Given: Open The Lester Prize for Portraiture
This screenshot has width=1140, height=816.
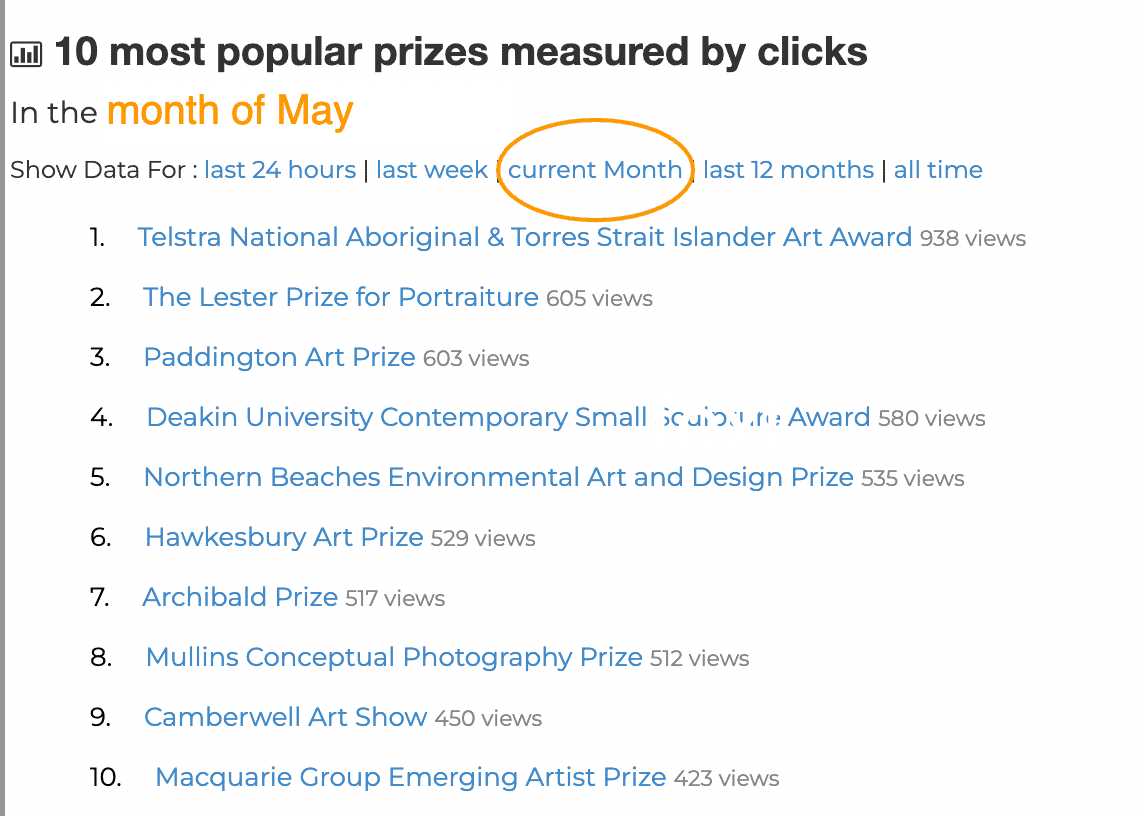Looking at the screenshot, I should [x=341, y=297].
